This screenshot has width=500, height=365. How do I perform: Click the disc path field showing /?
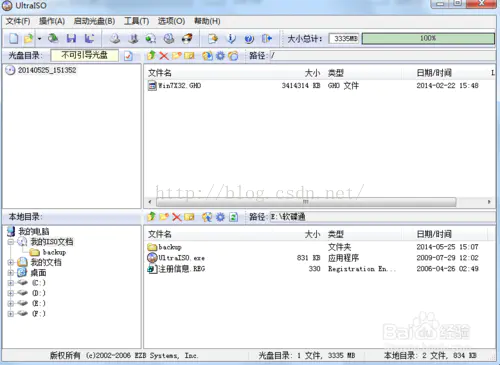coord(382,55)
